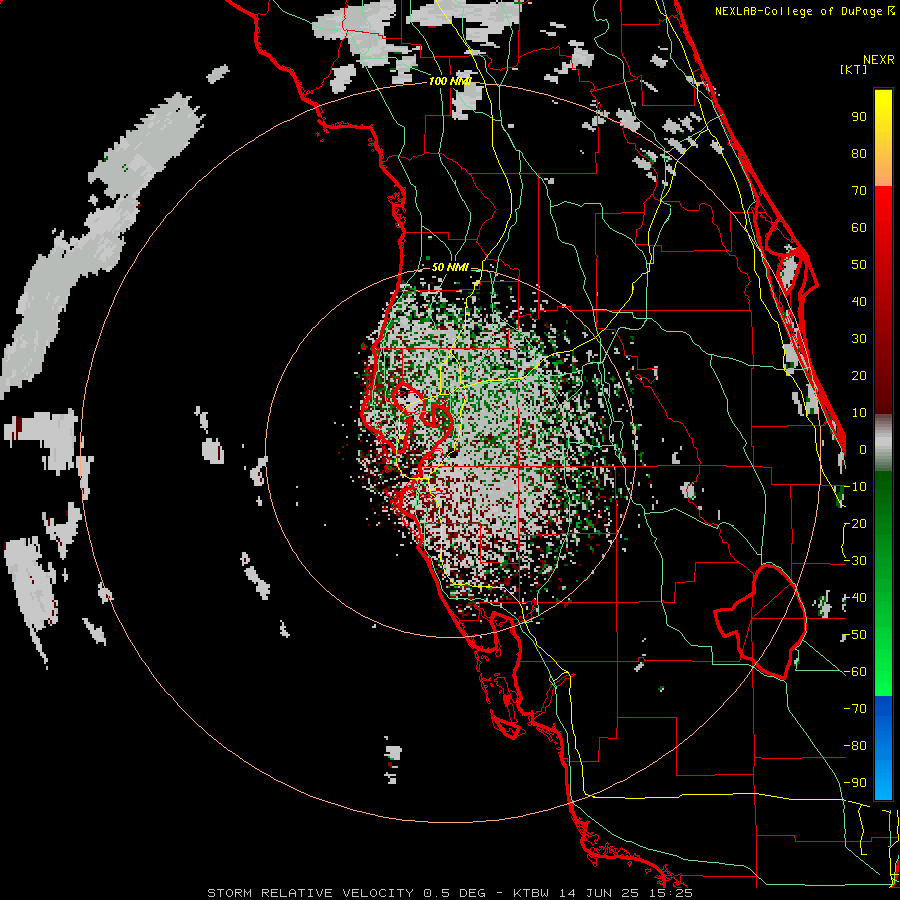Click the storm relative velocity caption at bottom

click(x=450, y=893)
